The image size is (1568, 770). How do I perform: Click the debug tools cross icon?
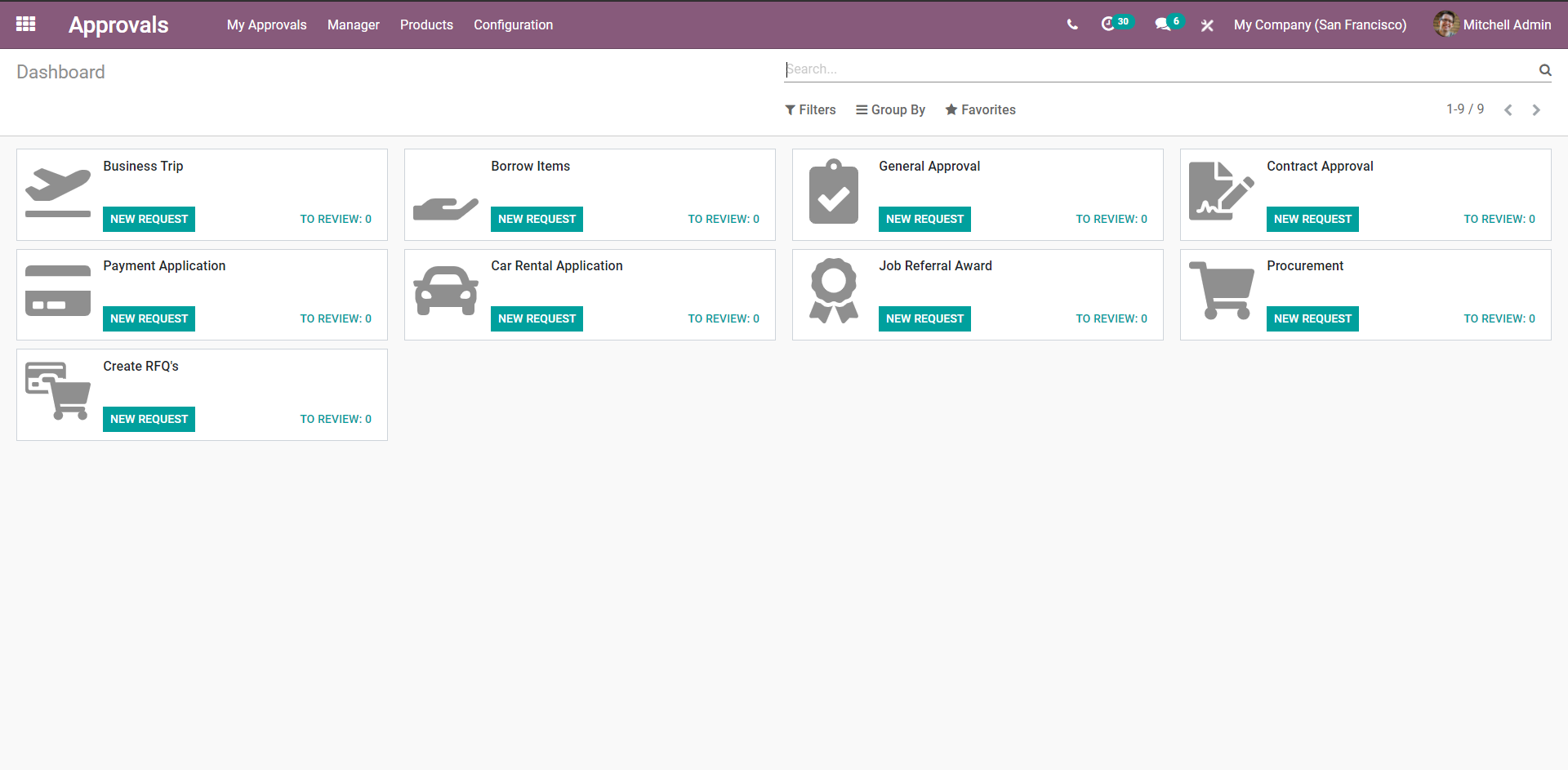1207,25
